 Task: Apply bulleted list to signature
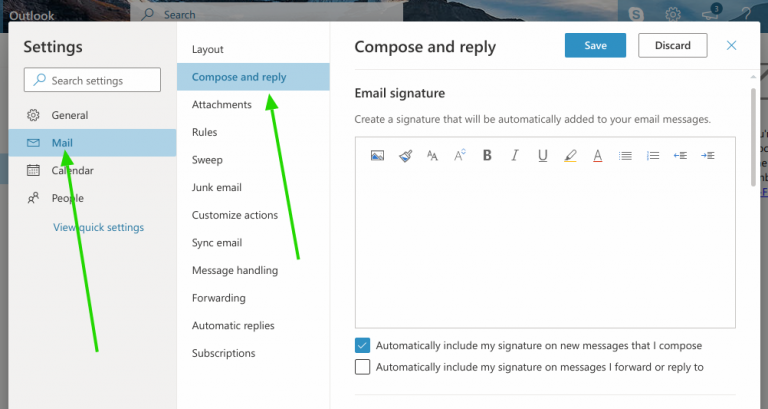[625, 156]
